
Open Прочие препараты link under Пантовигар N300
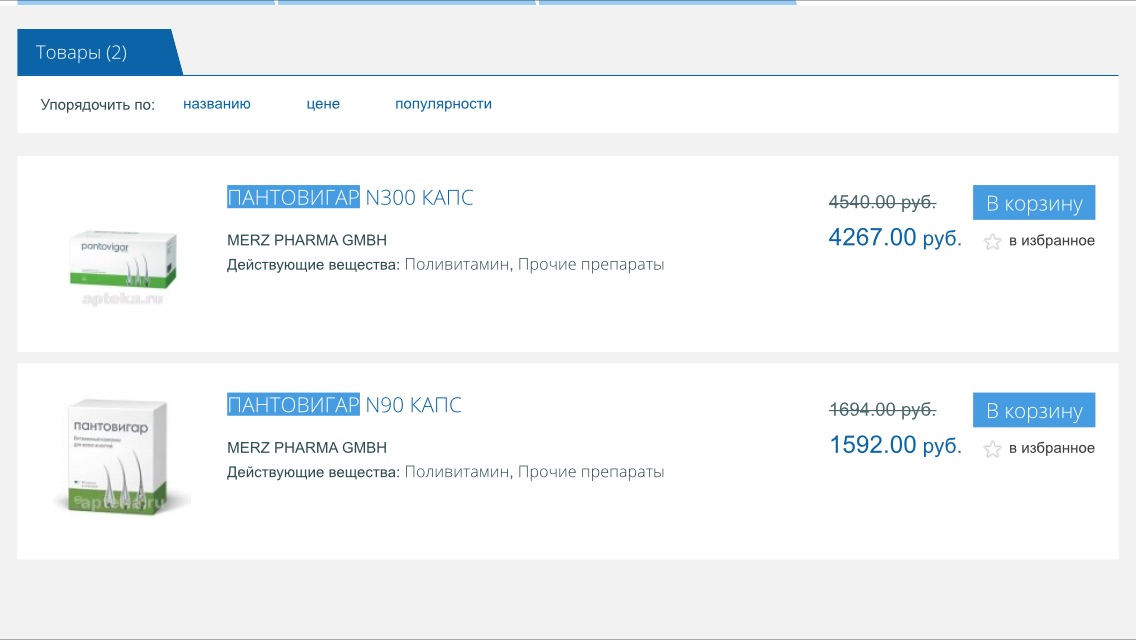click(591, 265)
